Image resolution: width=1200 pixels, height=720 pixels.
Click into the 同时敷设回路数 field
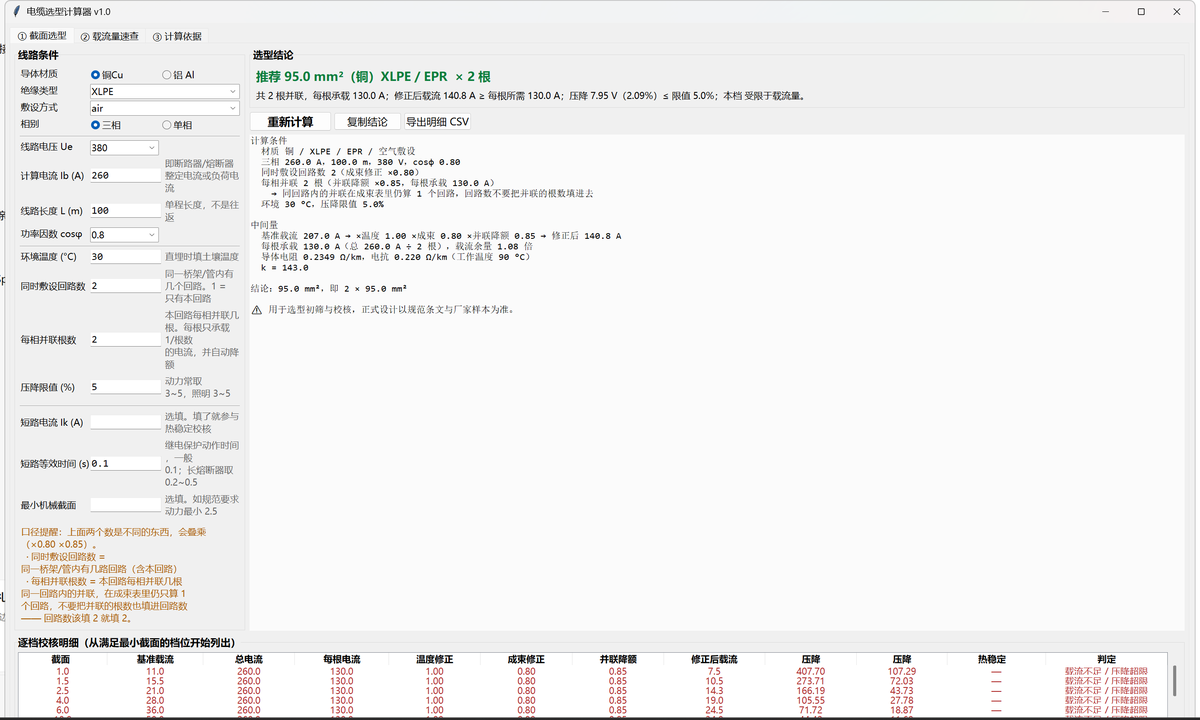(x=125, y=286)
